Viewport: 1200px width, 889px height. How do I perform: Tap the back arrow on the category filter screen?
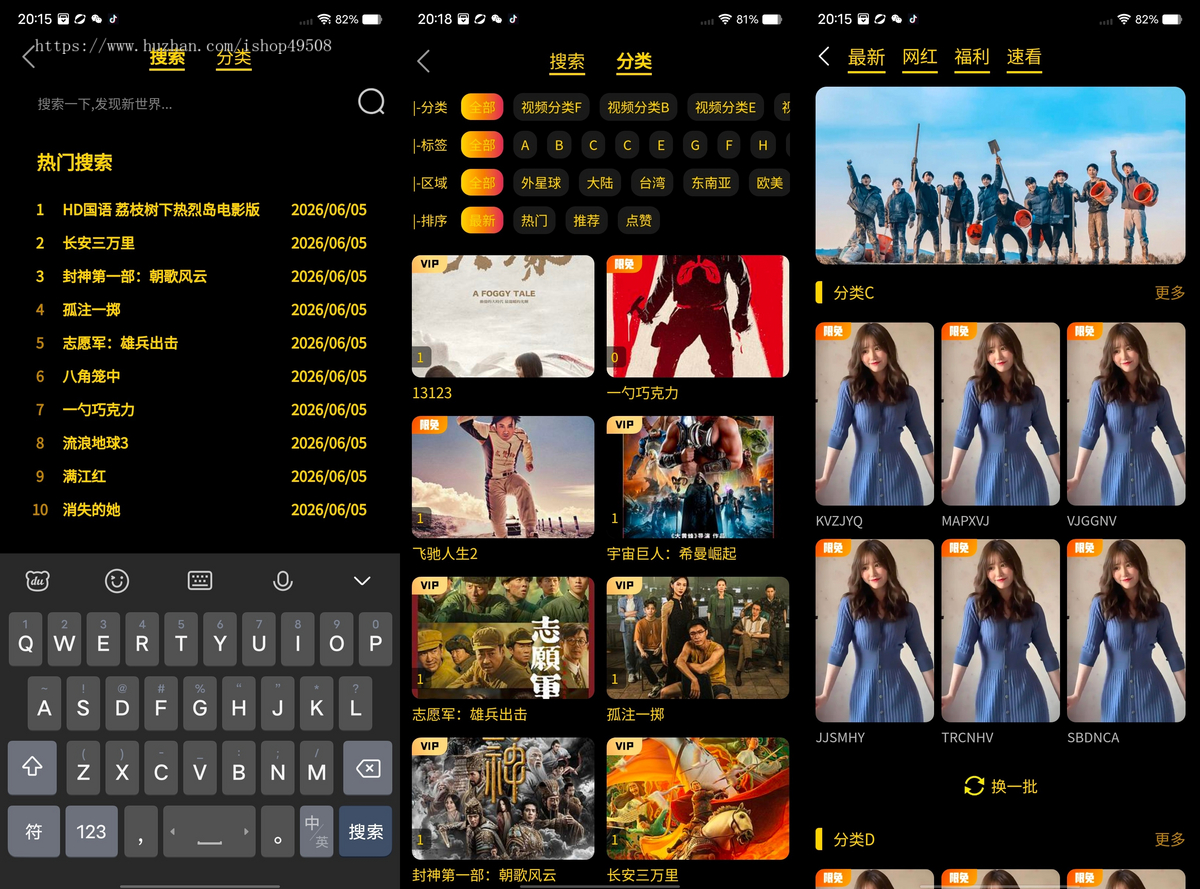[423, 61]
